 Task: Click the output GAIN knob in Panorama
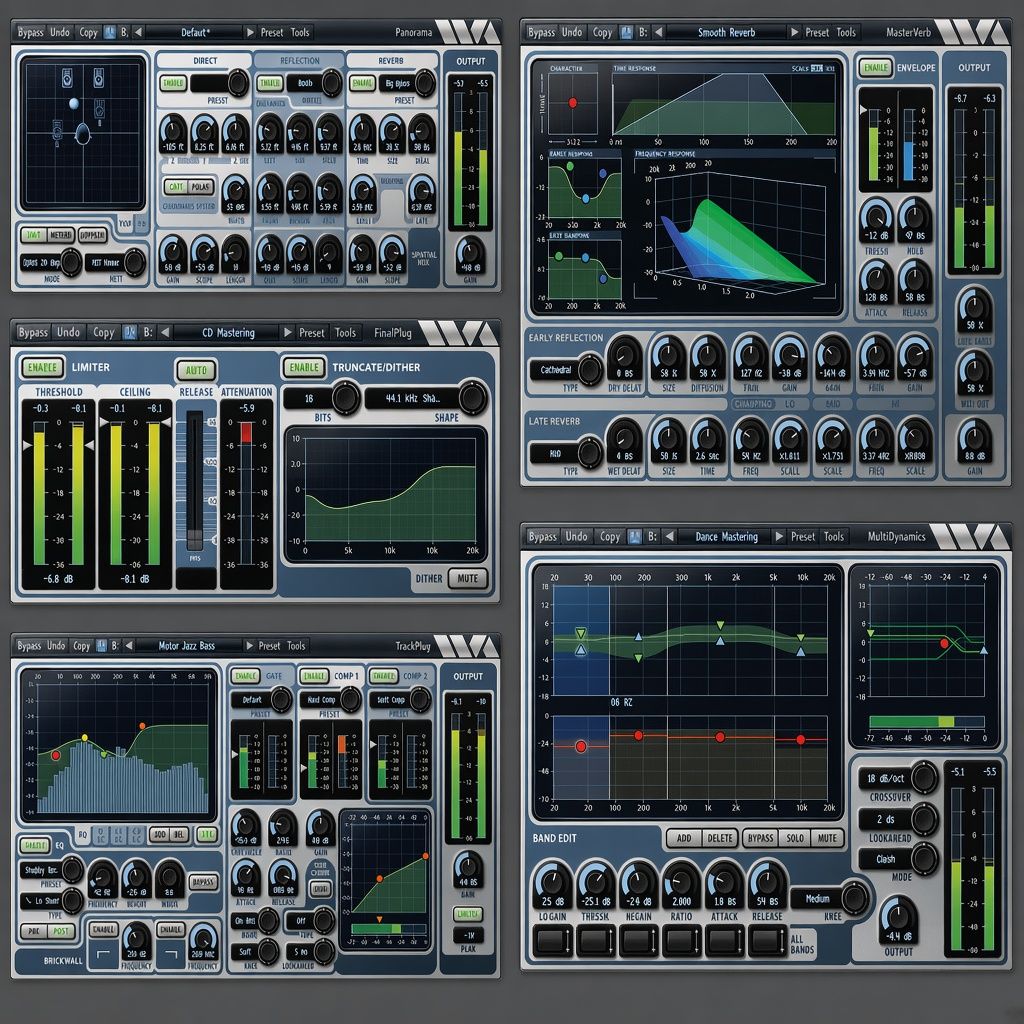(470, 255)
